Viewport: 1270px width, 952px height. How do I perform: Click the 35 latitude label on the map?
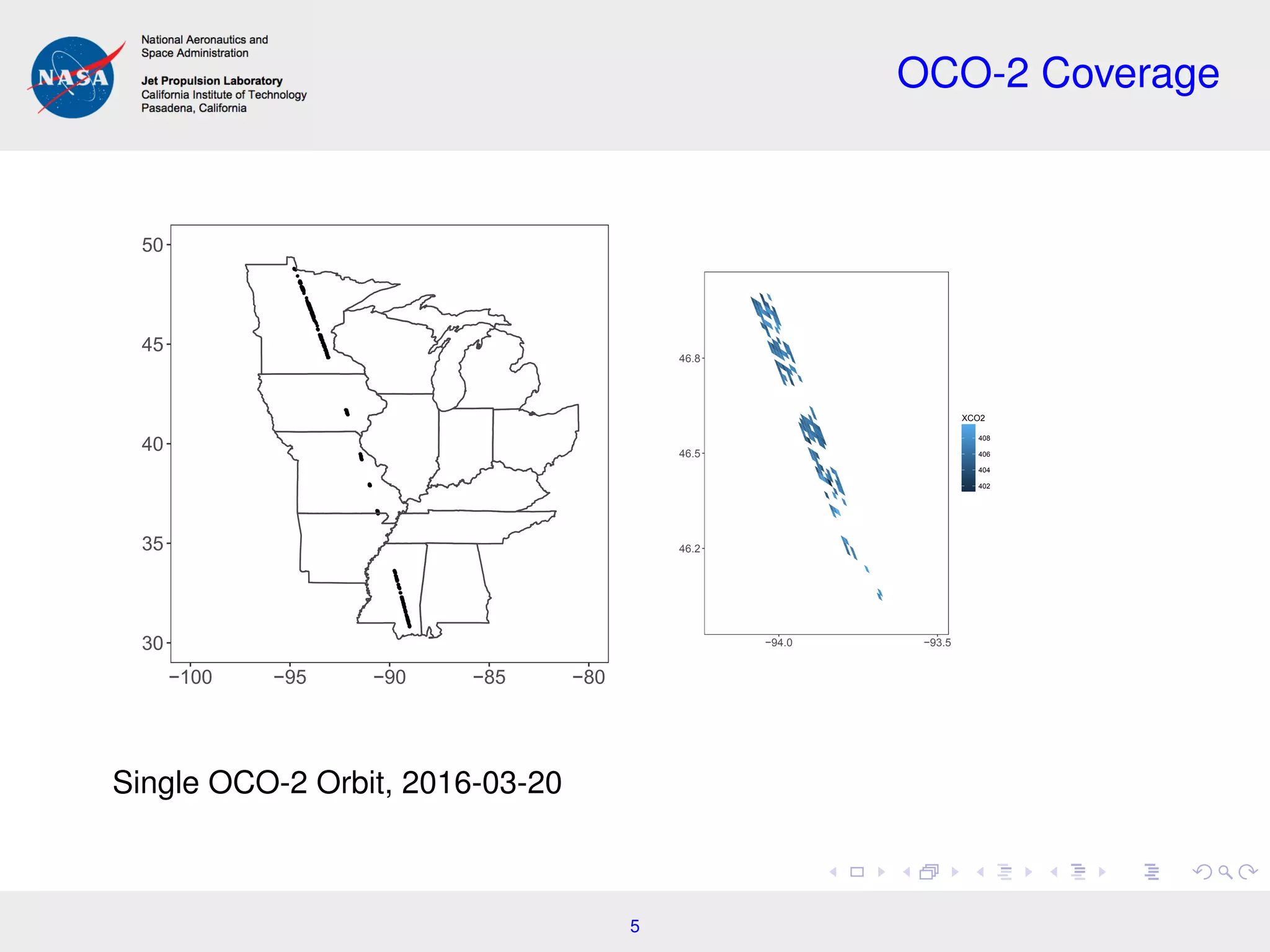coord(153,544)
